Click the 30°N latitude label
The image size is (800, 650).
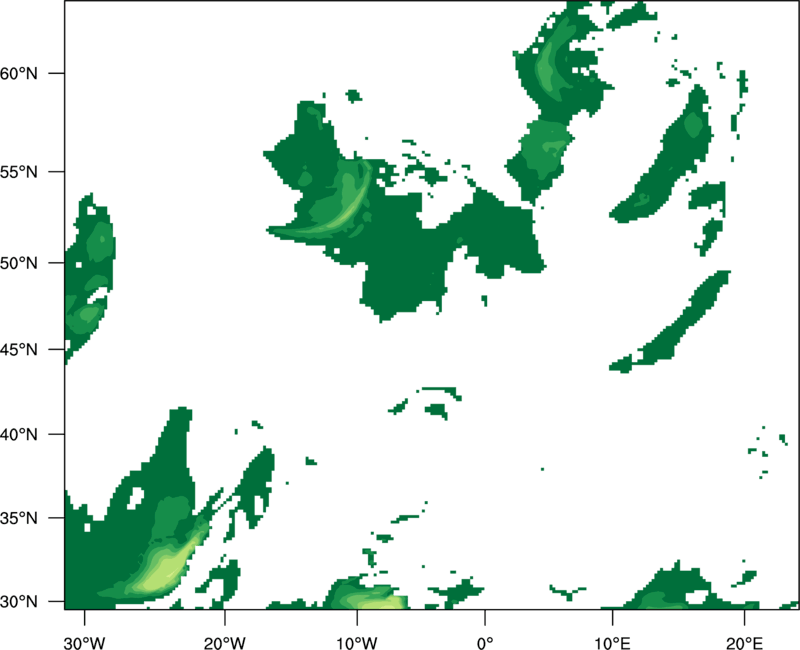pyautogui.click(x=19, y=602)
